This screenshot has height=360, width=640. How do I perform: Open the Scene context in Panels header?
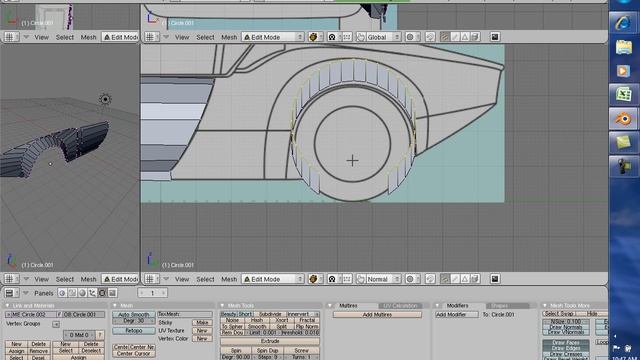tap(112, 293)
